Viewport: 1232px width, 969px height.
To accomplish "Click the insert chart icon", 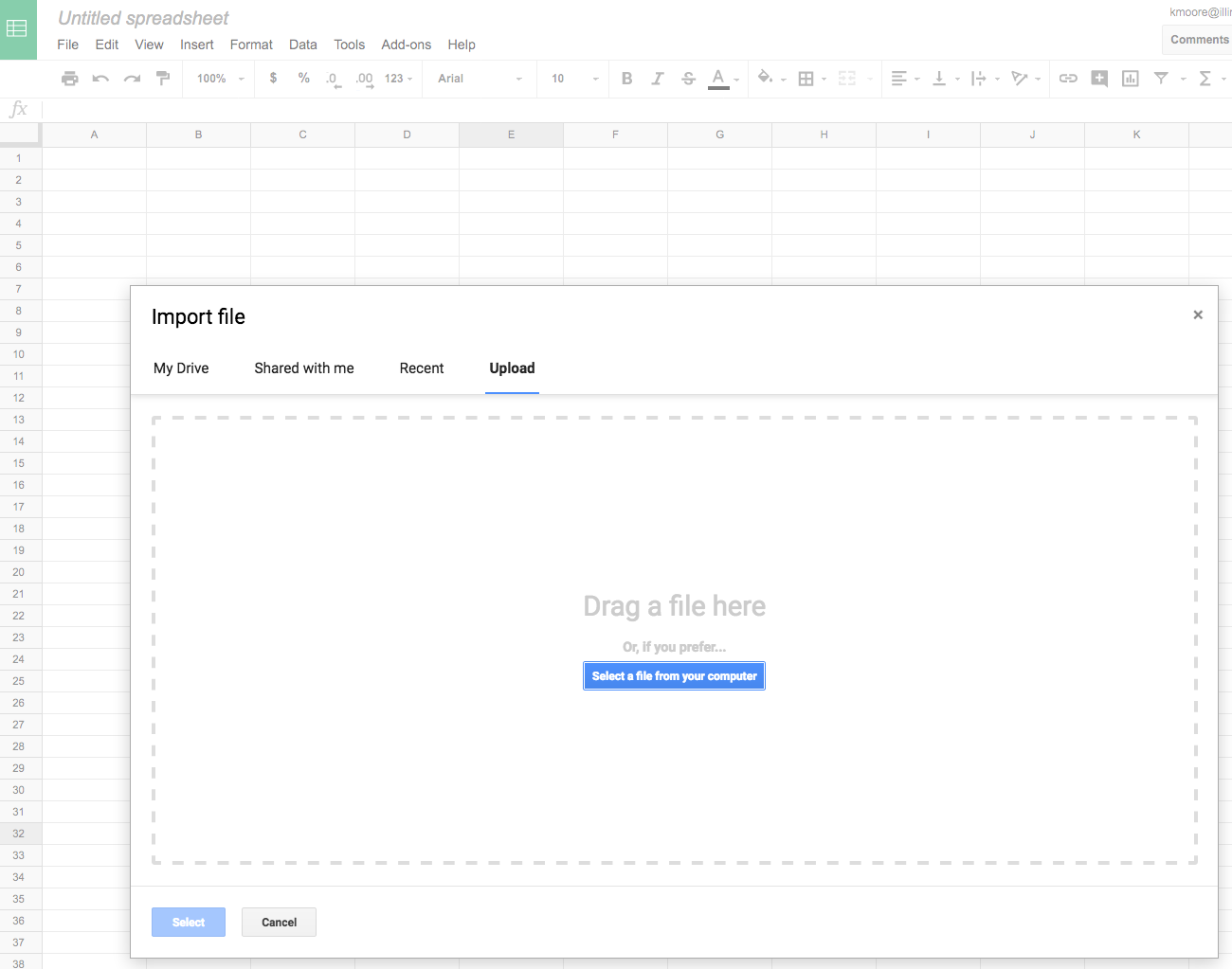I will (1130, 79).
